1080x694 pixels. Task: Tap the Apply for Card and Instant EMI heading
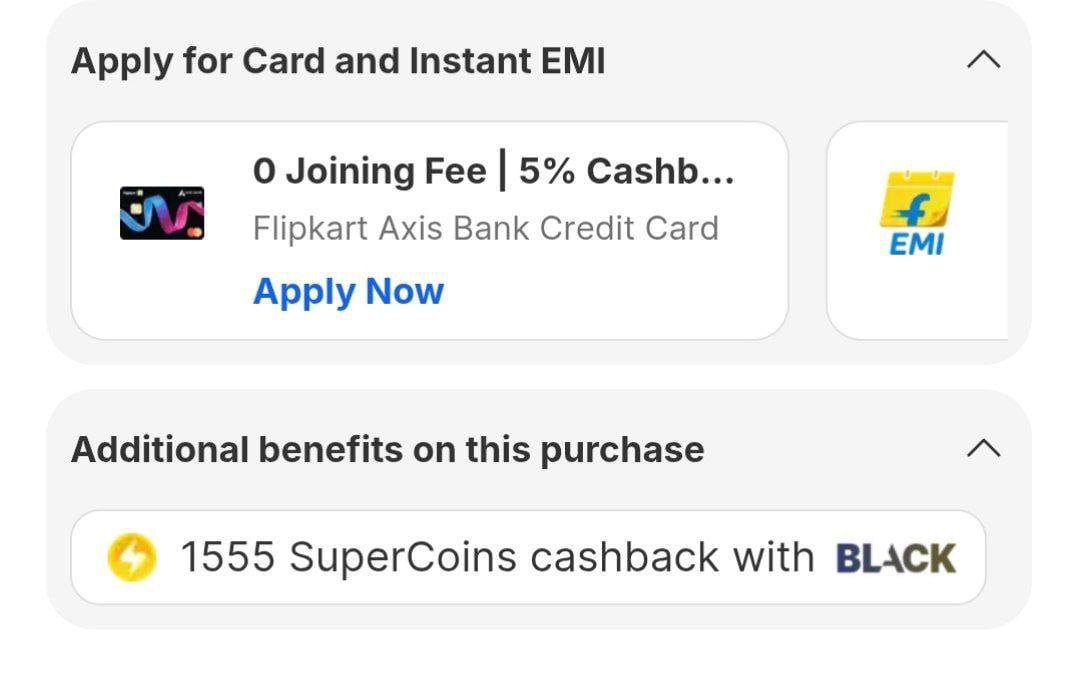coord(338,62)
